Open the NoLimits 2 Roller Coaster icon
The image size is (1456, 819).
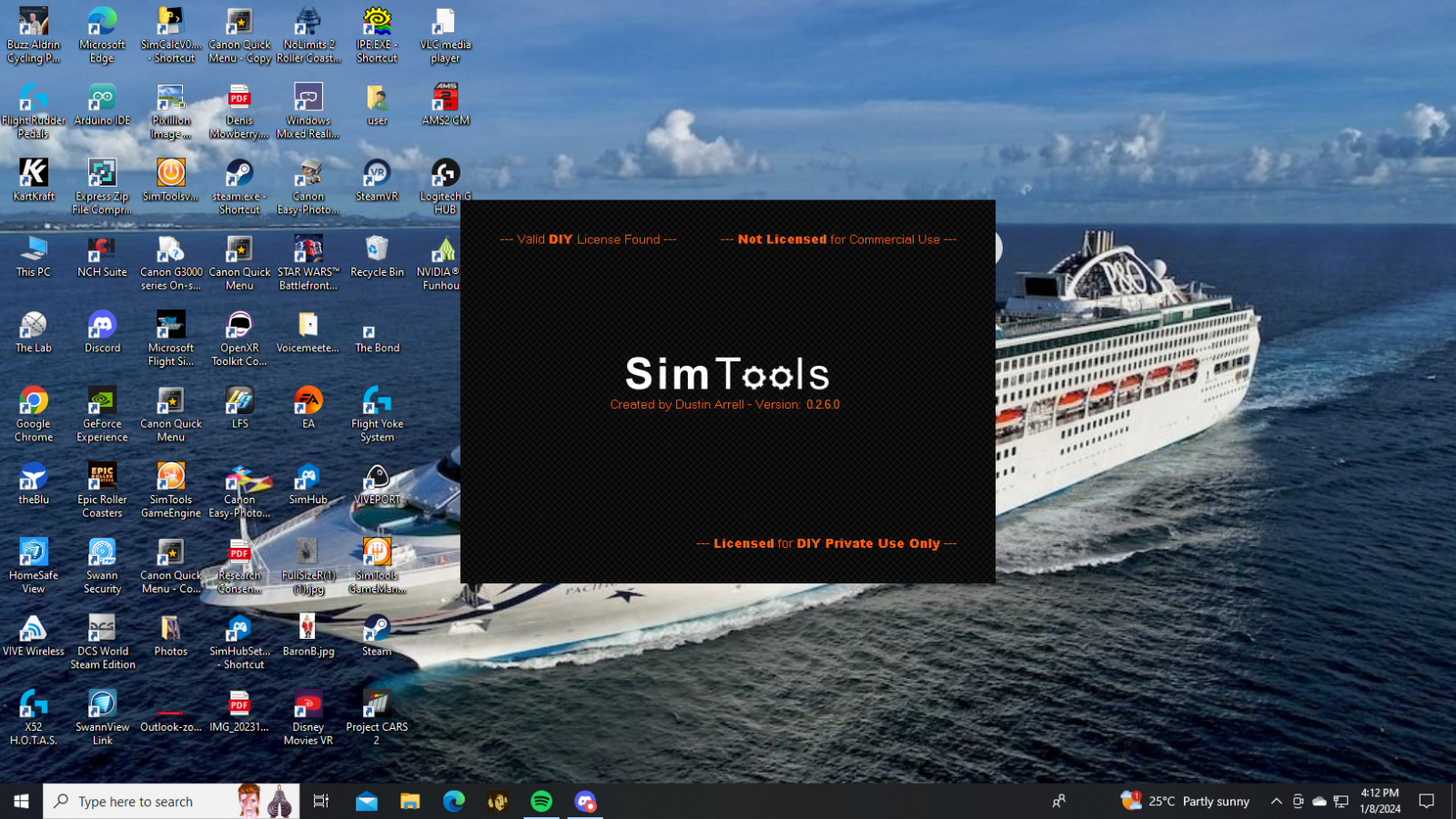coord(308,35)
